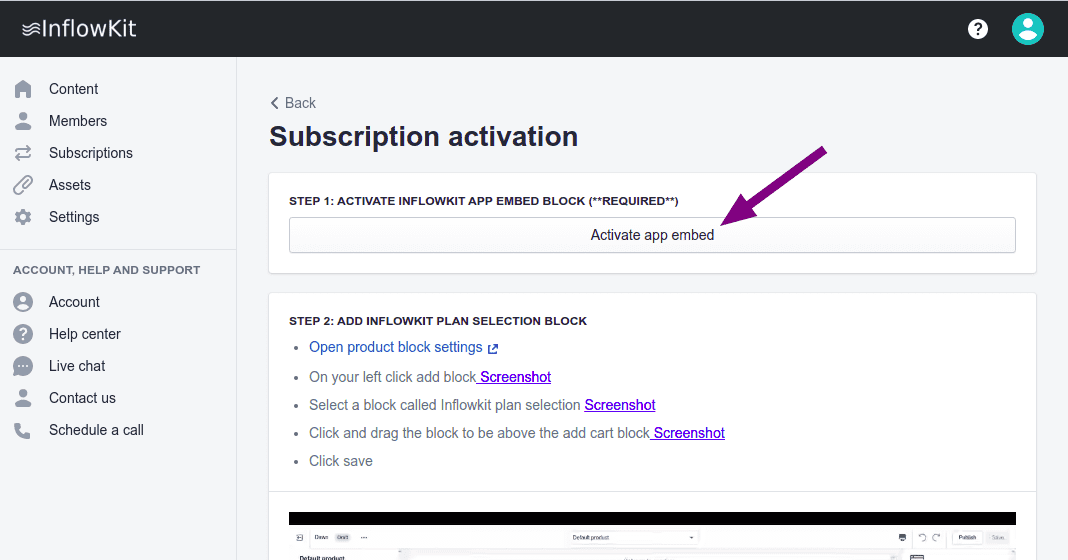Viewport: 1068px width, 560px height.
Task: Click the Settings gear icon
Action: click(x=23, y=217)
